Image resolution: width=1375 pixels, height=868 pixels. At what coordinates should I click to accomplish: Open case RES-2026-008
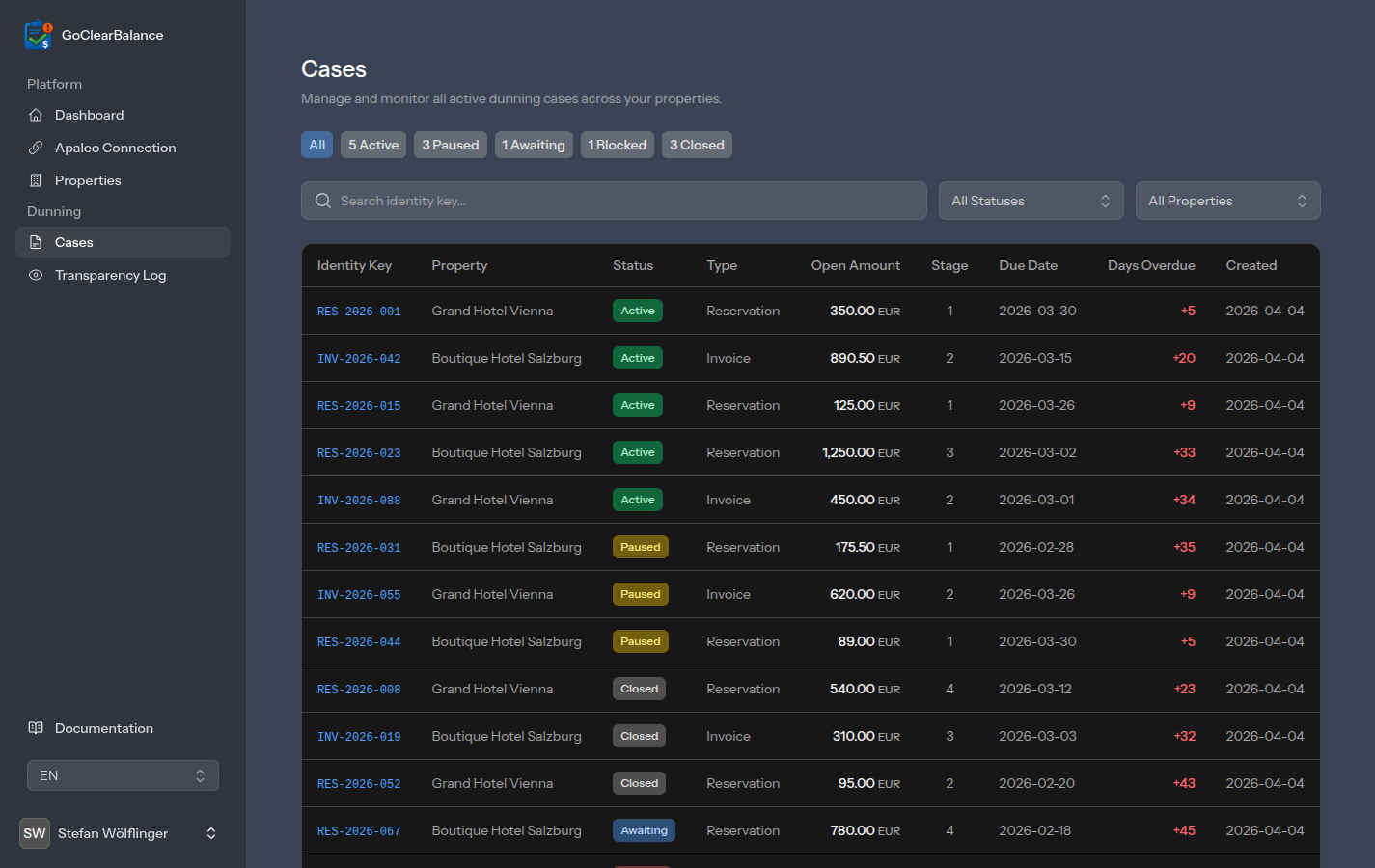tap(359, 690)
